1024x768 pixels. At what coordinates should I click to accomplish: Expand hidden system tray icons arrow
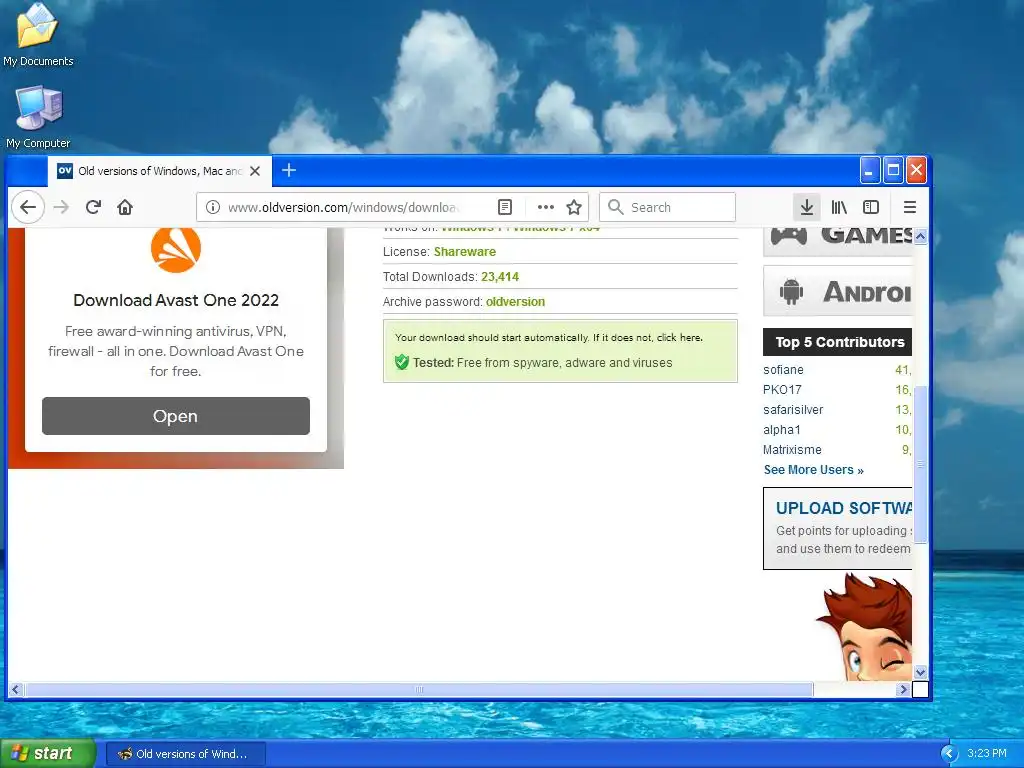point(949,754)
